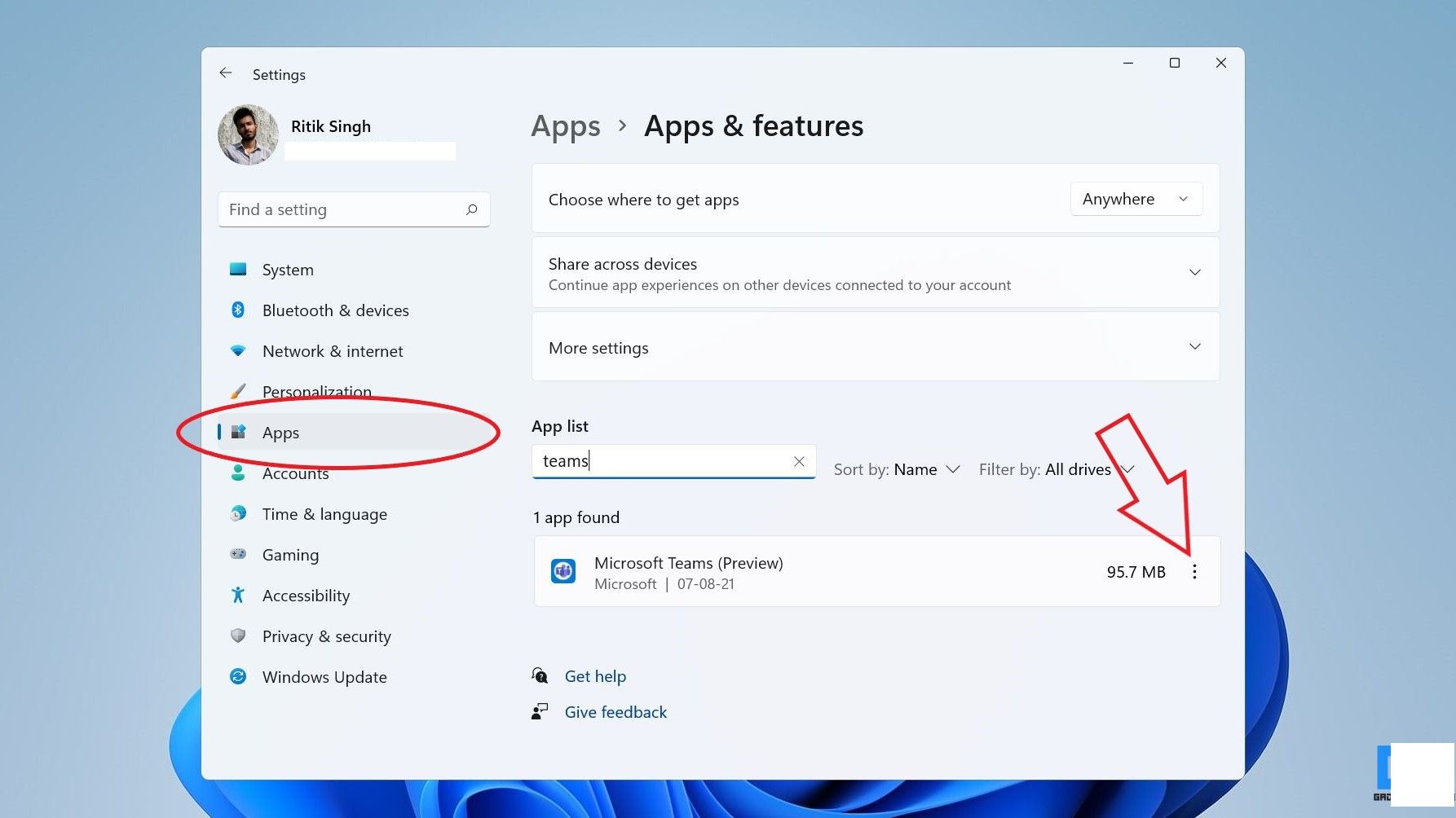This screenshot has width=1456, height=818.
Task: Open the Anywhere dropdown for app sources
Action: [x=1136, y=199]
